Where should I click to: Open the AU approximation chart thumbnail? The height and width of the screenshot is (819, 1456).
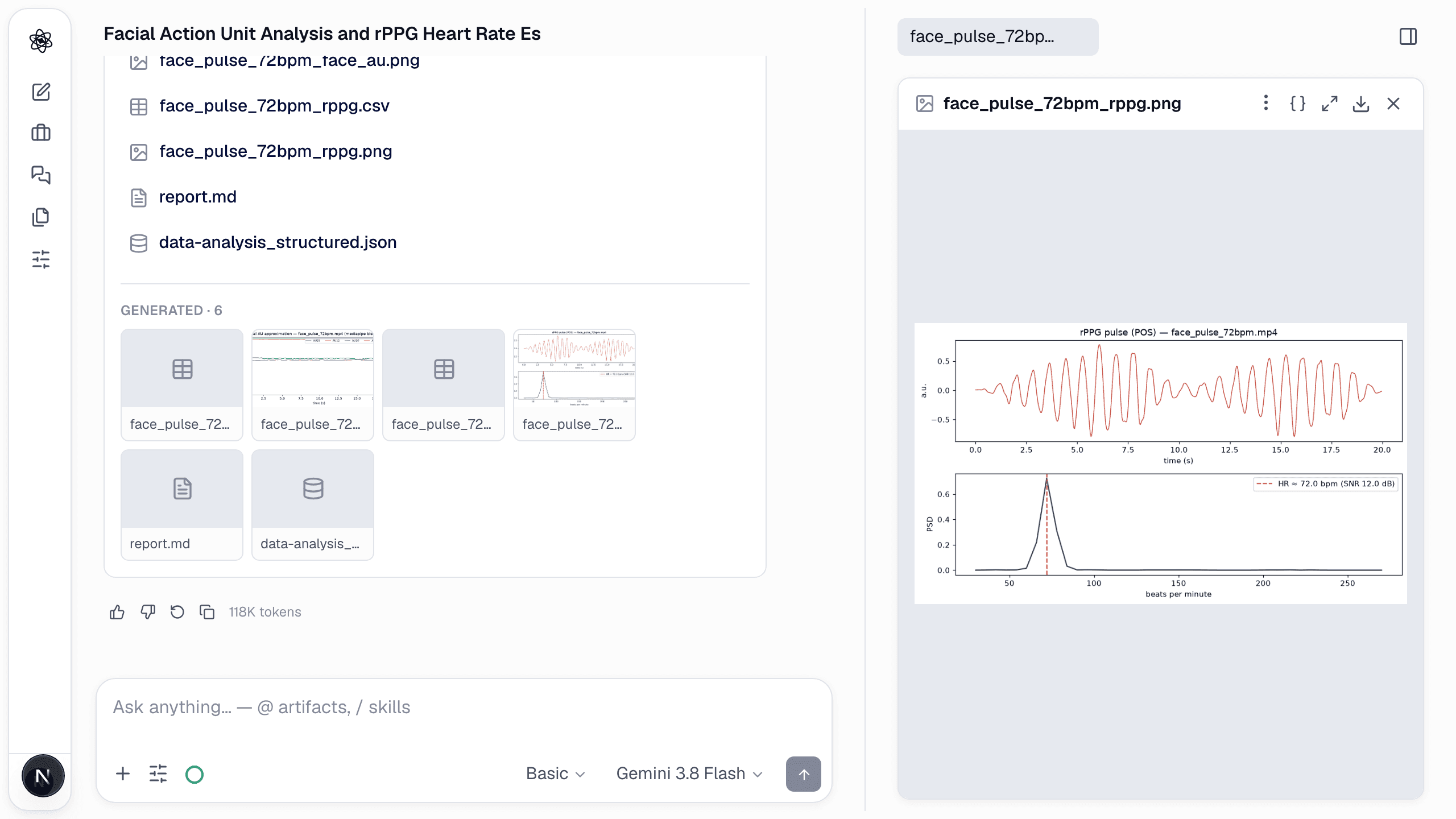click(x=313, y=384)
